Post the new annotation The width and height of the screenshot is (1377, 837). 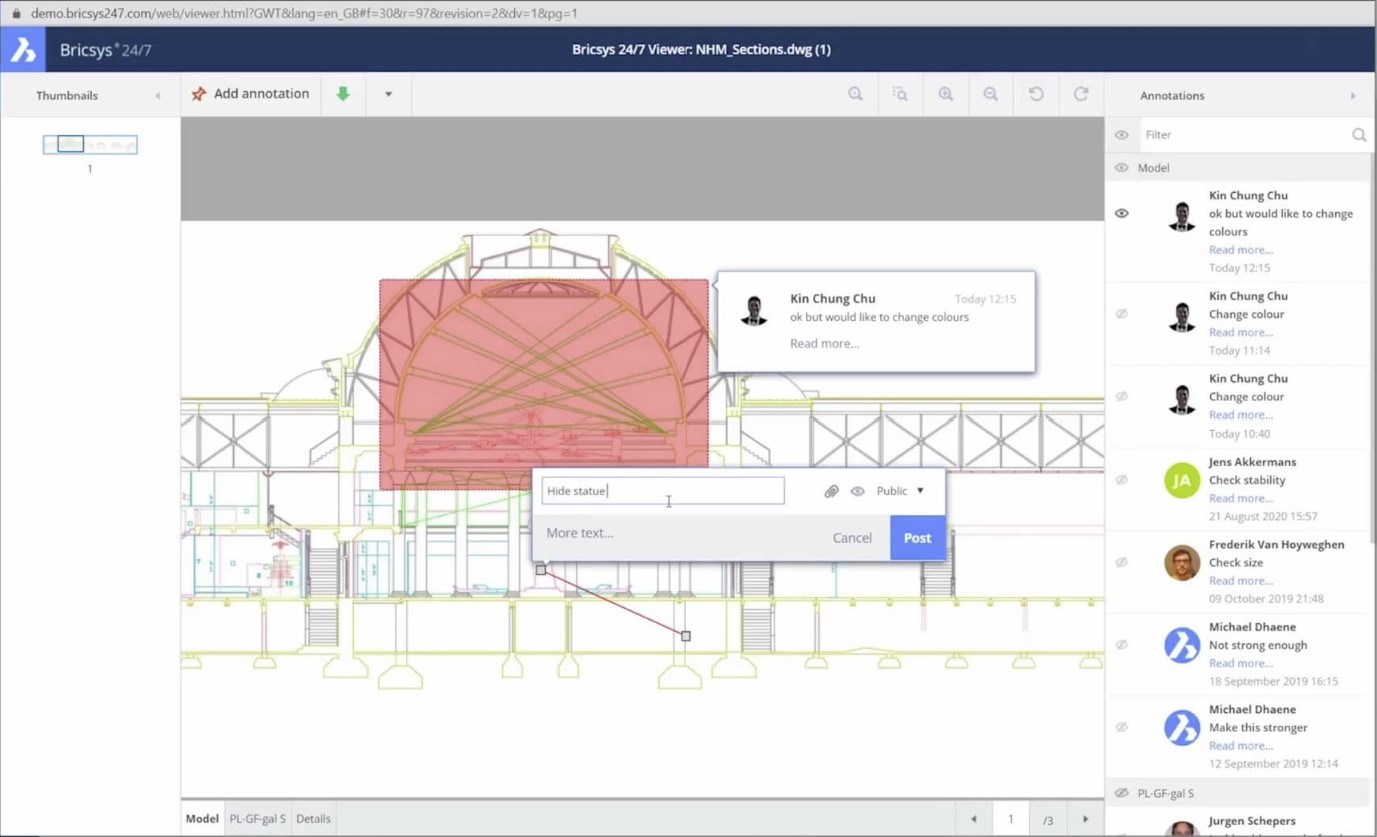[917, 538]
